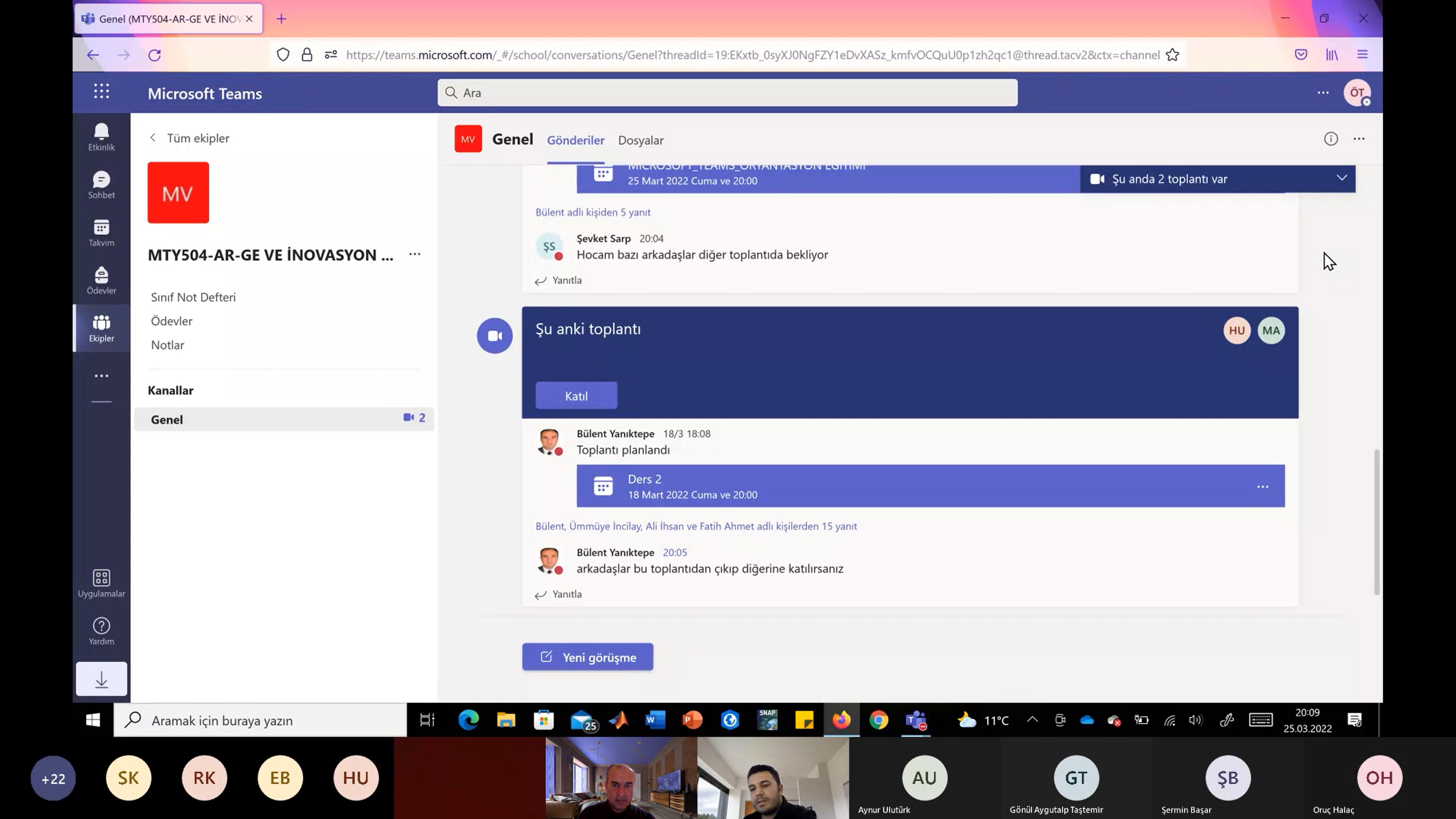Open more apps ellipsis in the left rail
The width and height of the screenshot is (1456, 819).
[101, 376]
